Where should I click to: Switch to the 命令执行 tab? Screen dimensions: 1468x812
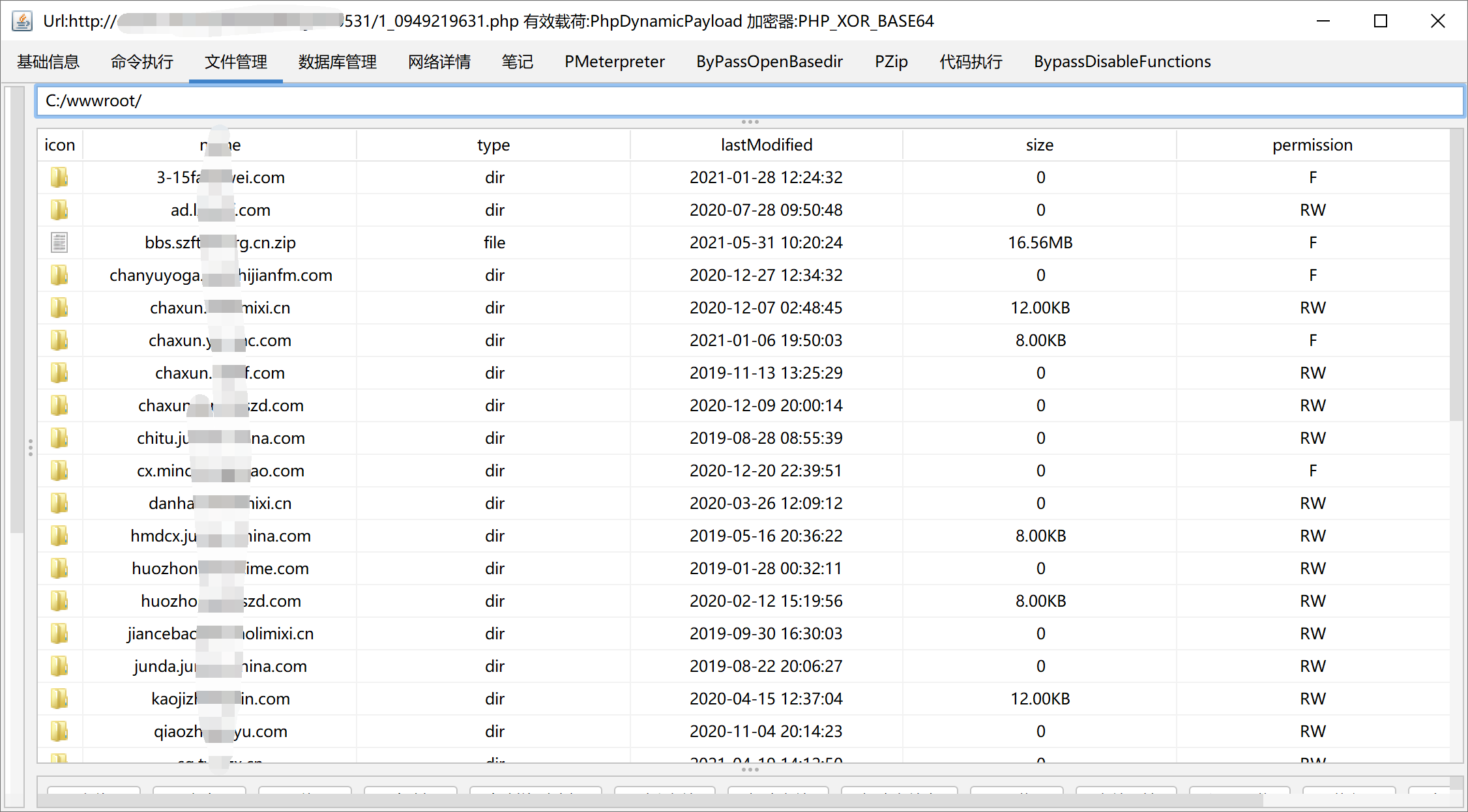pyautogui.click(x=142, y=62)
